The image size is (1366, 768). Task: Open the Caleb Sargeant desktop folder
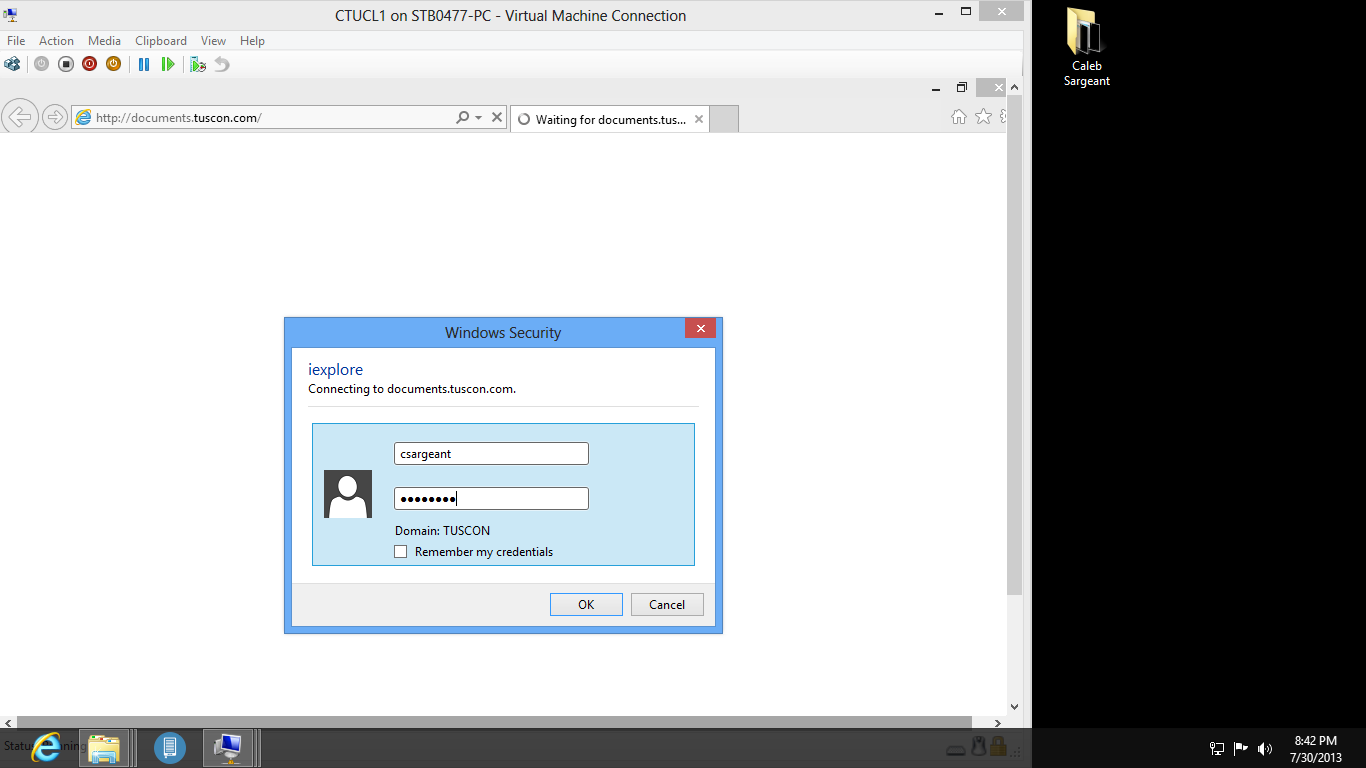click(1086, 48)
